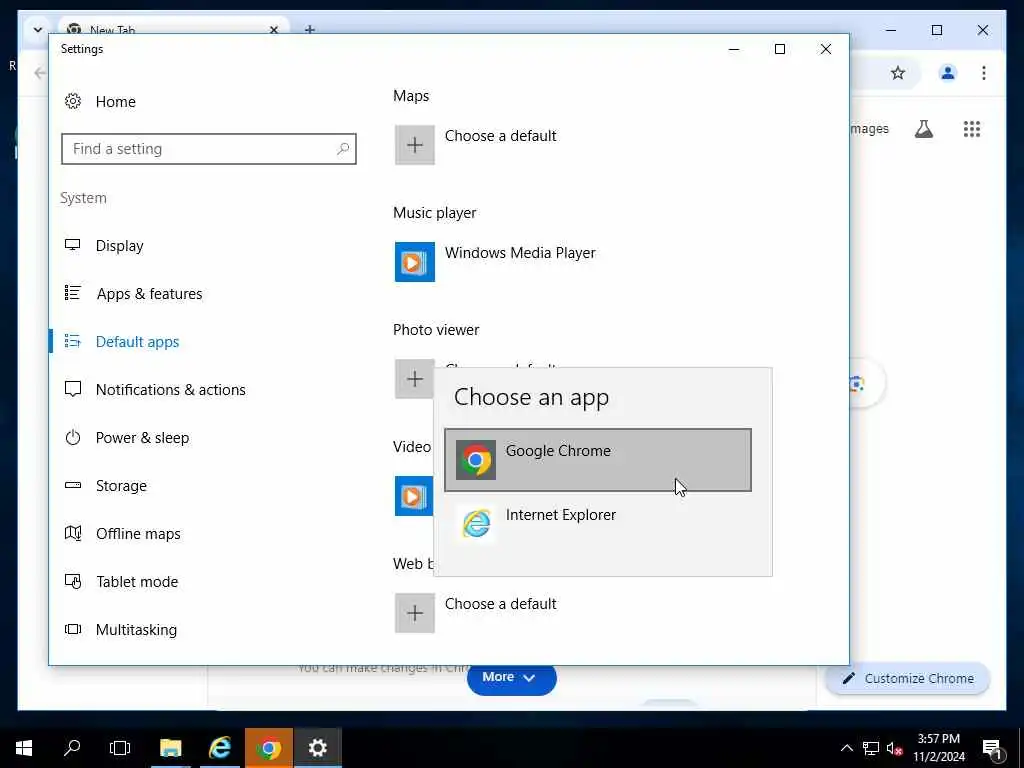The width and height of the screenshot is (1024, 768).
Task: Open Home in Settings sidebar
Action: [116, 102]
